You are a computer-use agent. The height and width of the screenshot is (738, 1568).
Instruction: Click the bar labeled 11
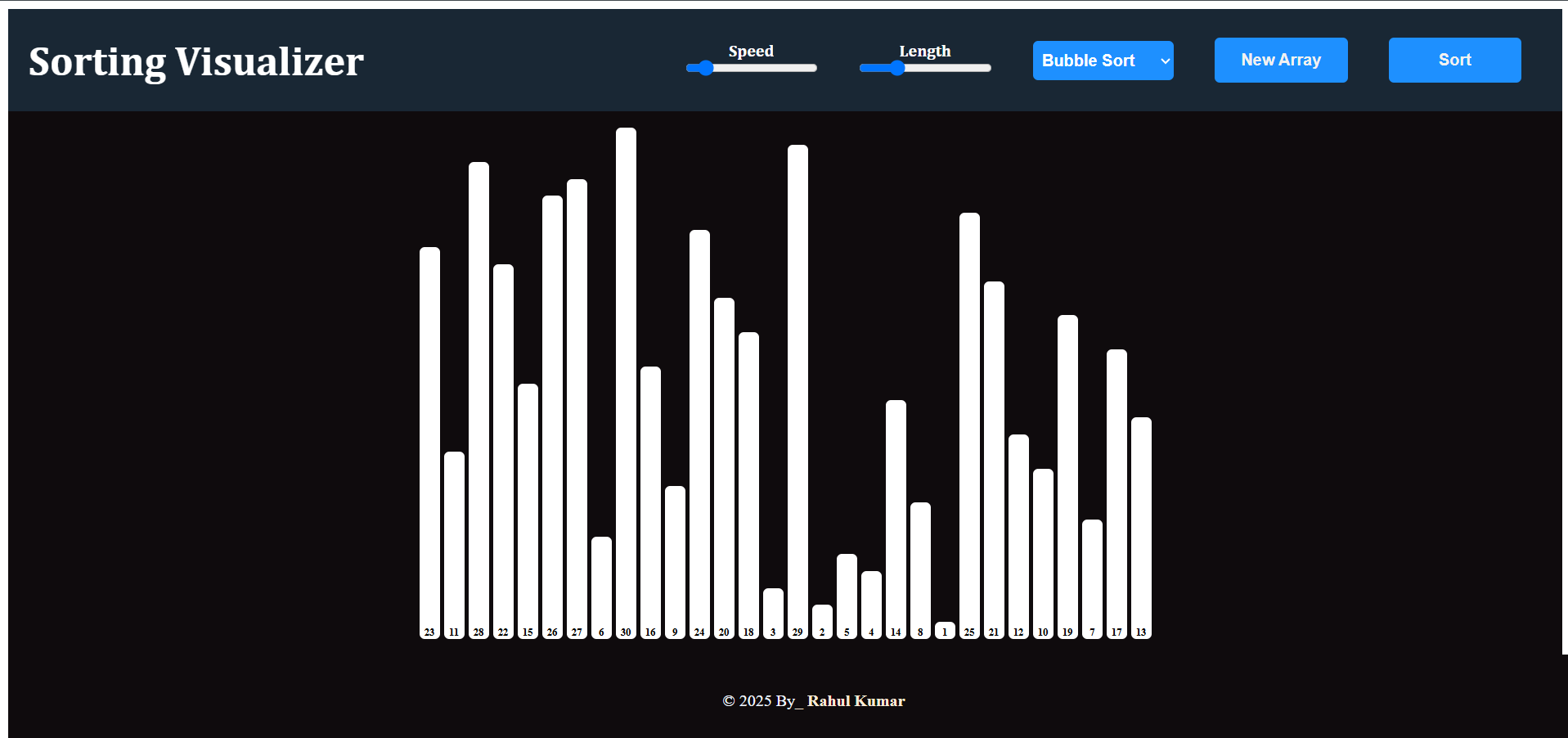tap(454, 545)
